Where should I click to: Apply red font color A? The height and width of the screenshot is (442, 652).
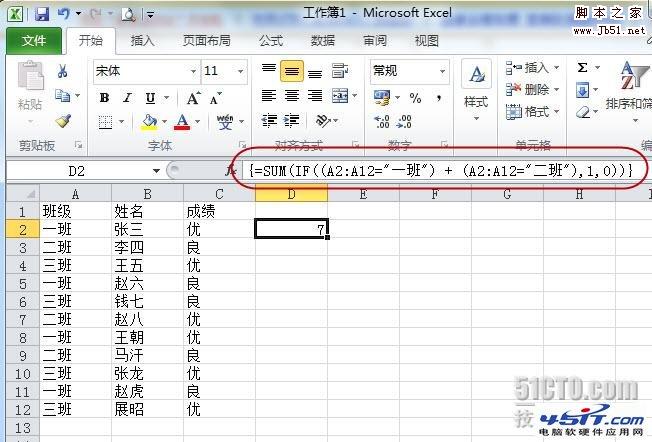(182, 122)
